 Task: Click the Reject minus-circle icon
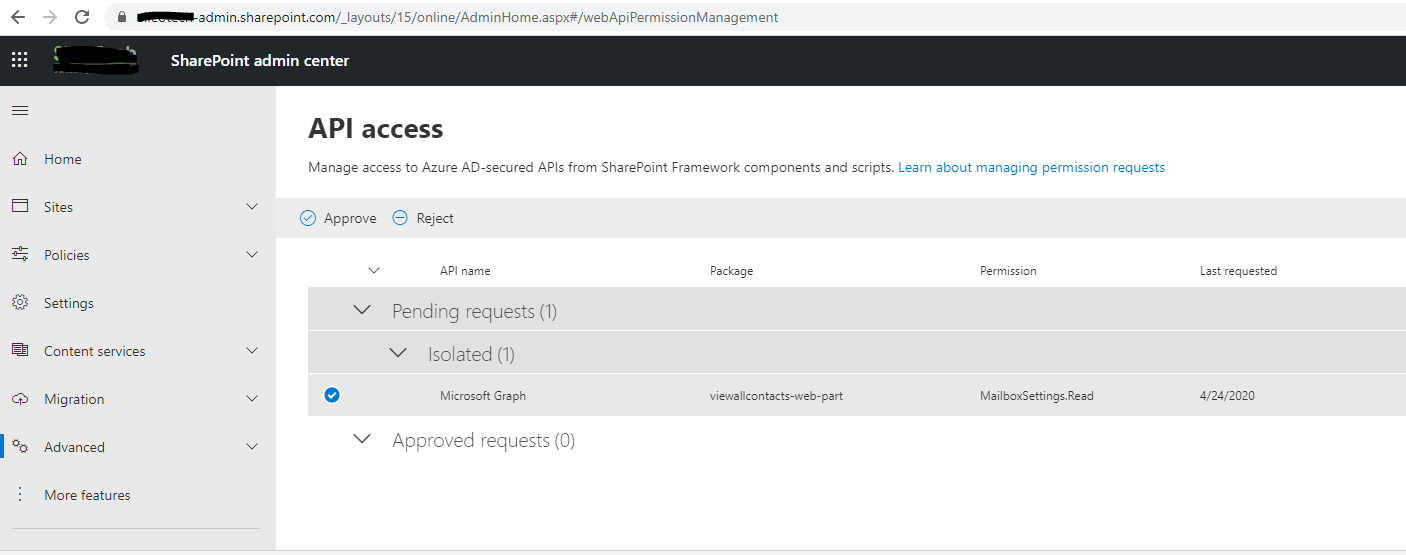tap(400, 218)
